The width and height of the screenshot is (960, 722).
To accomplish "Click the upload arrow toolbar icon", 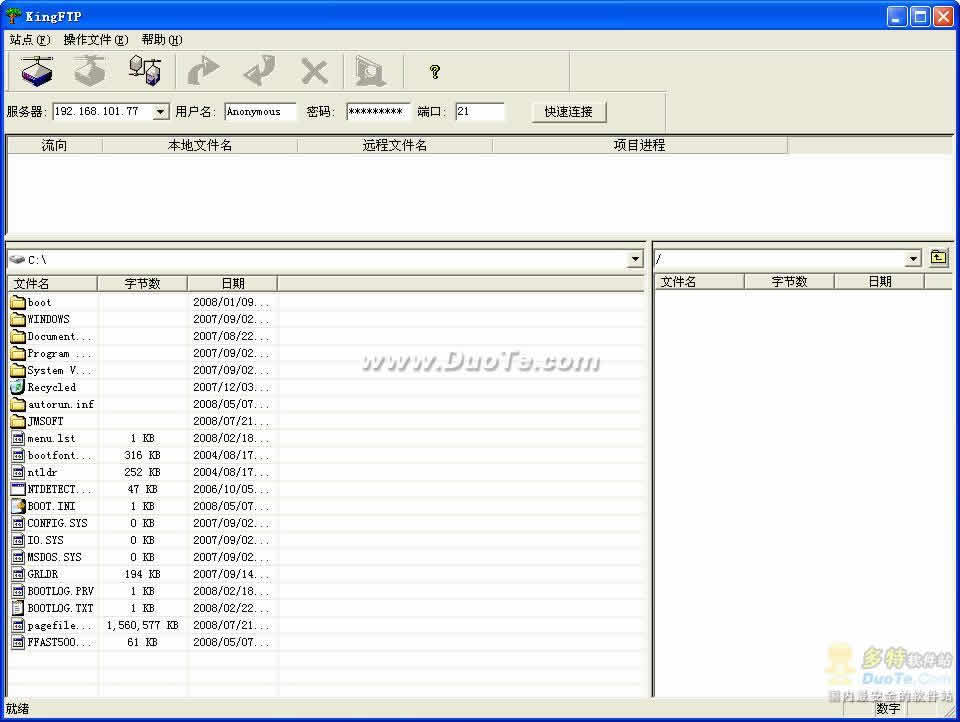I will (203, 71).
